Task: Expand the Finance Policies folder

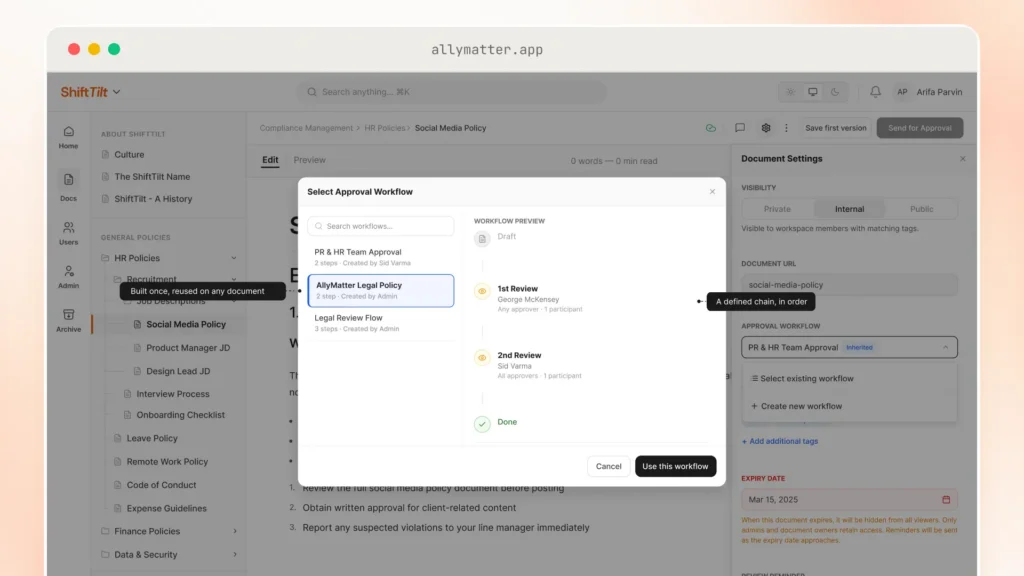Action: coord(234,532)
